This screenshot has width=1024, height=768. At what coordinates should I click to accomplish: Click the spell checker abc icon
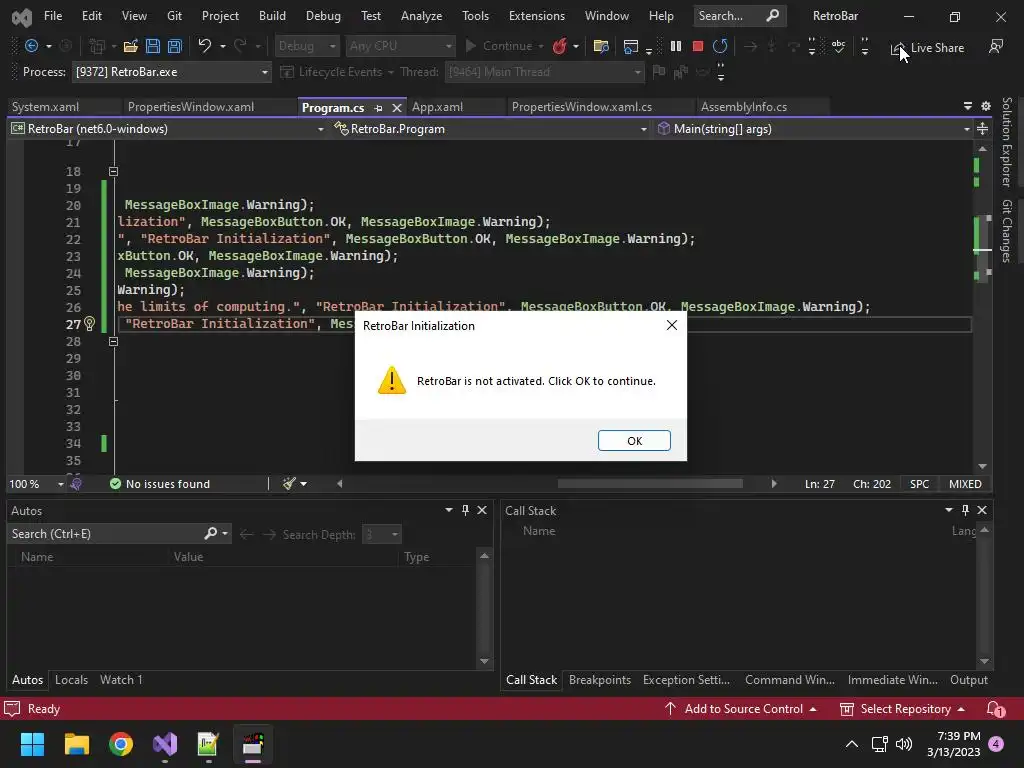tap(839, 46)
